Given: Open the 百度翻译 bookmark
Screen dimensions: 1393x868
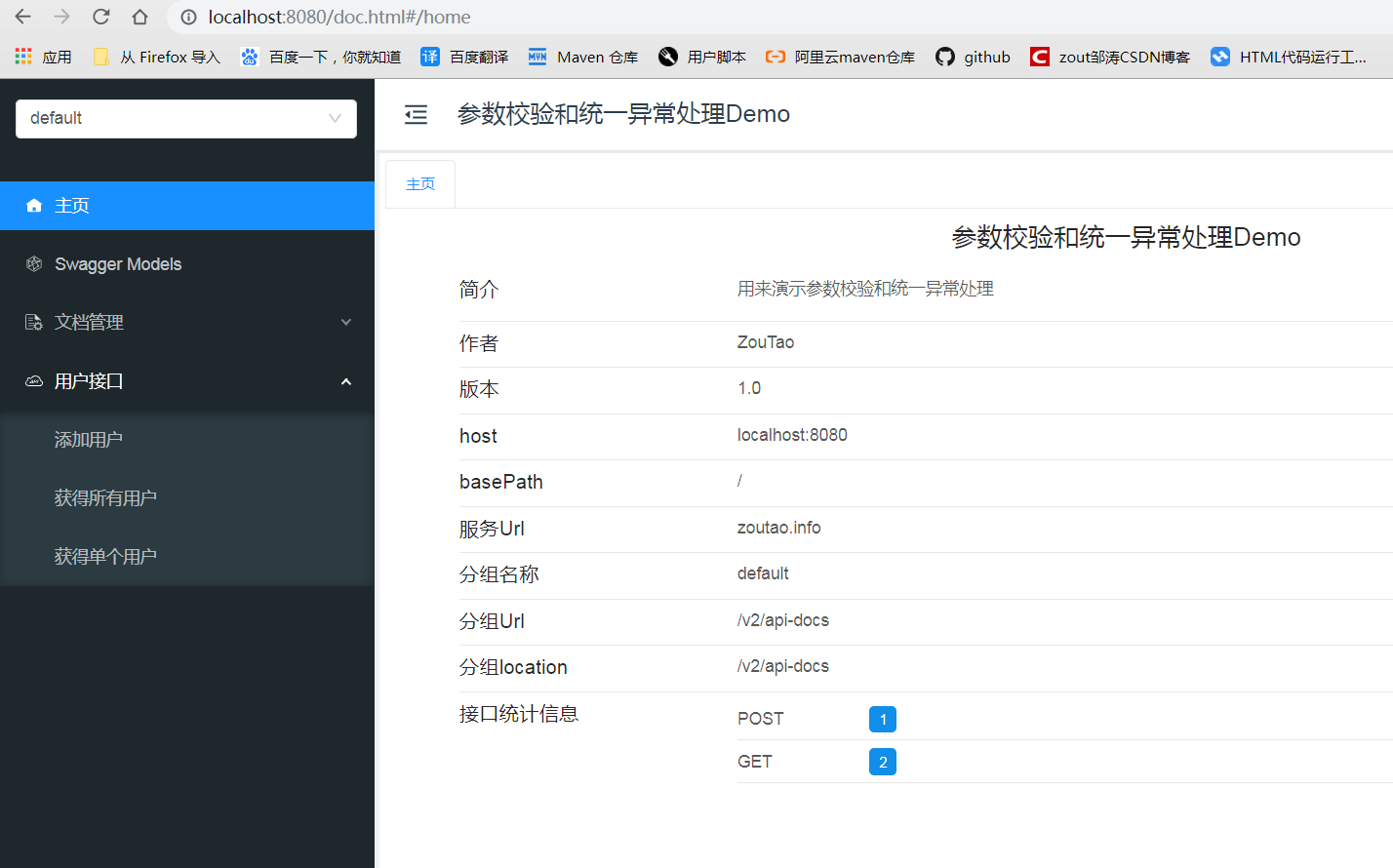Looking at the screenshot, I should point(464,57).
